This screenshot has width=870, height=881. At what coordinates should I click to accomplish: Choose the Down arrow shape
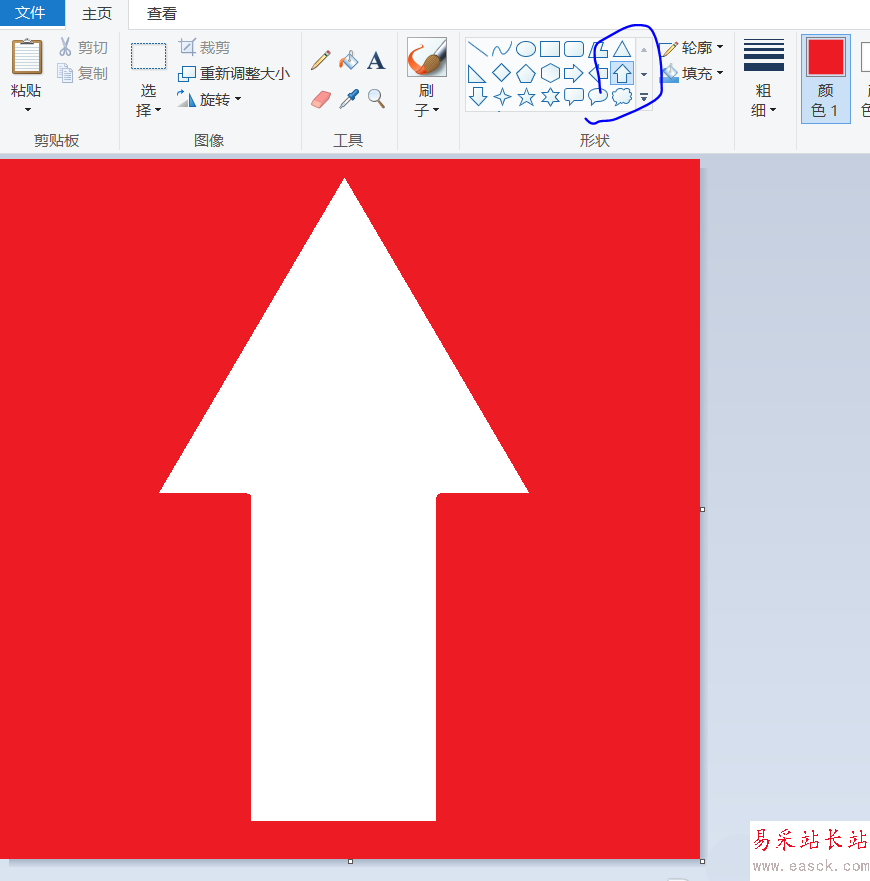(x=478, y=97)
